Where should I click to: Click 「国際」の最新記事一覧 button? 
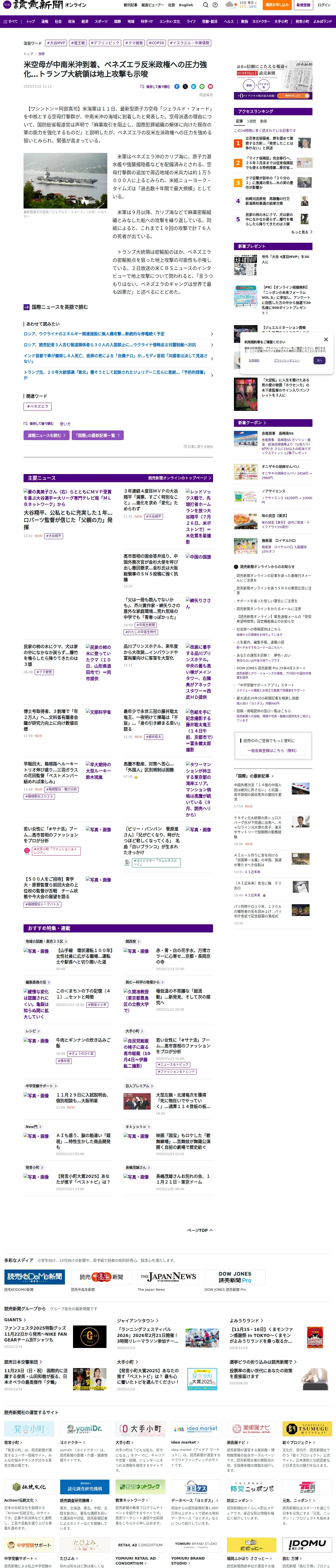98,435
